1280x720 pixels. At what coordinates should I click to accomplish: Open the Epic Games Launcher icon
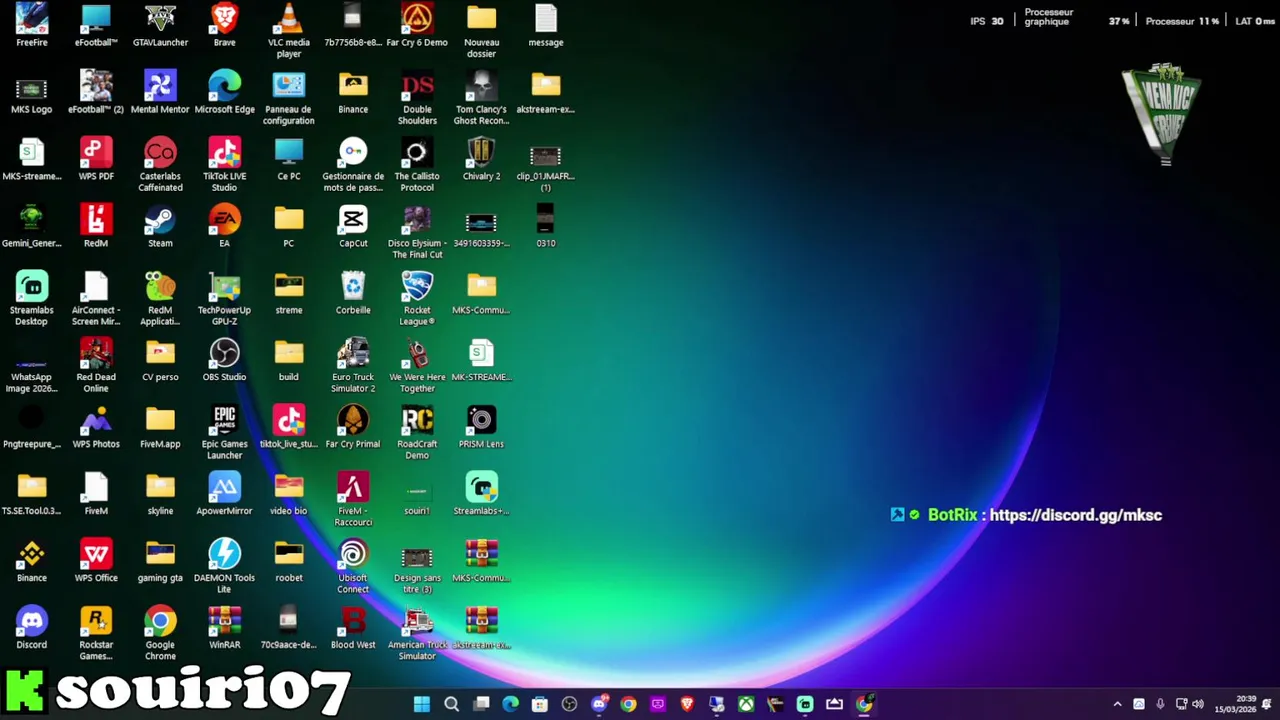224,433
